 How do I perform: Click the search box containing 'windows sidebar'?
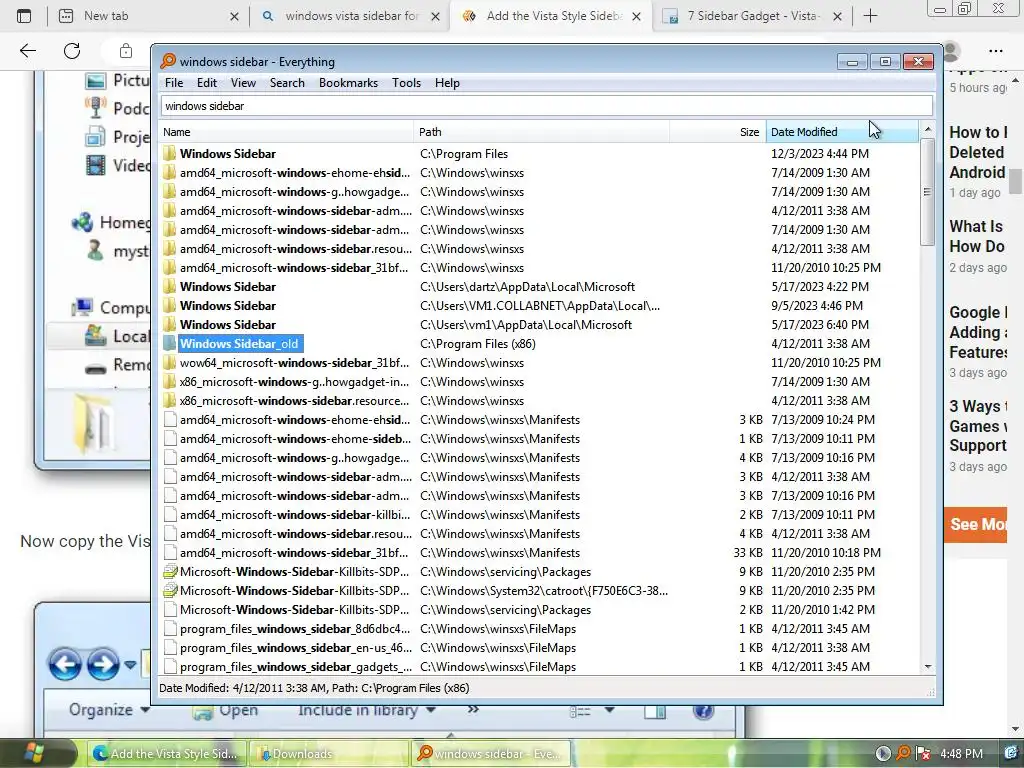click(x=547, y=106)
